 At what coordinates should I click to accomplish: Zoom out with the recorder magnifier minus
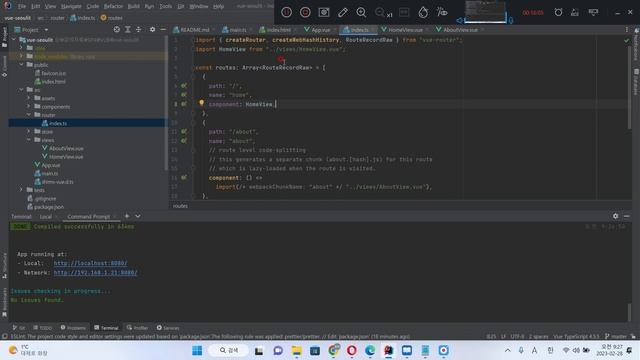pyautogui.click(x=380, y=12)
